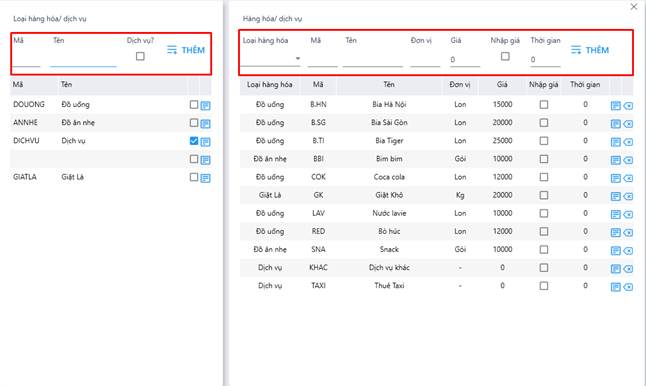The height and width of the screenshot is (386, 646).
Task: Click the Đơn vị column header
Action: click(x=460, y=84)
